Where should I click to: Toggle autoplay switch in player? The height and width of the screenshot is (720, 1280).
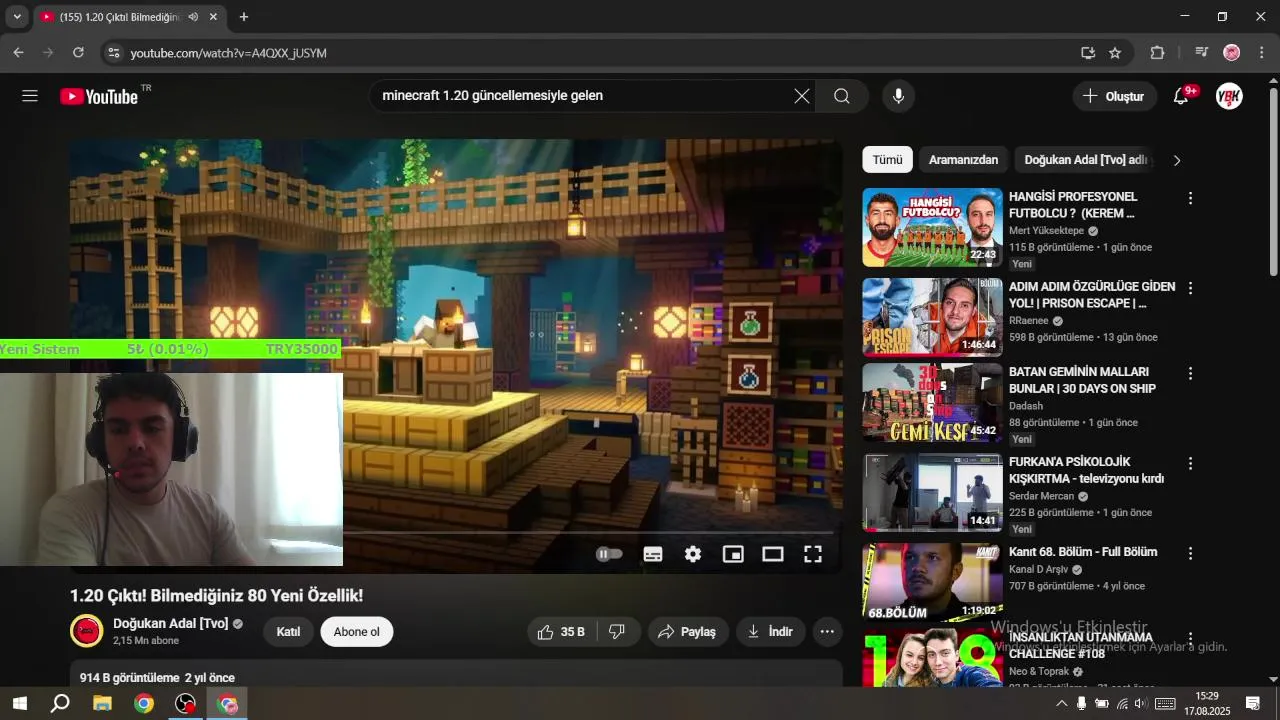(x=609, y=554)
